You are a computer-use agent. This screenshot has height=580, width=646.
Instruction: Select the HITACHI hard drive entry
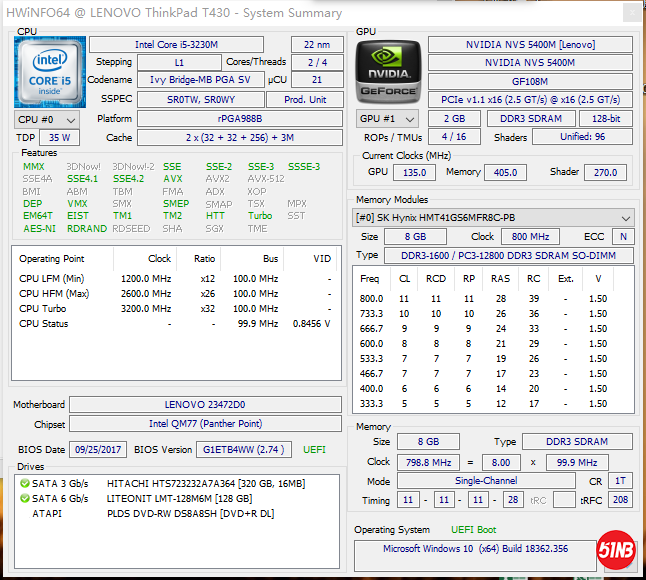click(x=205, y=484)
